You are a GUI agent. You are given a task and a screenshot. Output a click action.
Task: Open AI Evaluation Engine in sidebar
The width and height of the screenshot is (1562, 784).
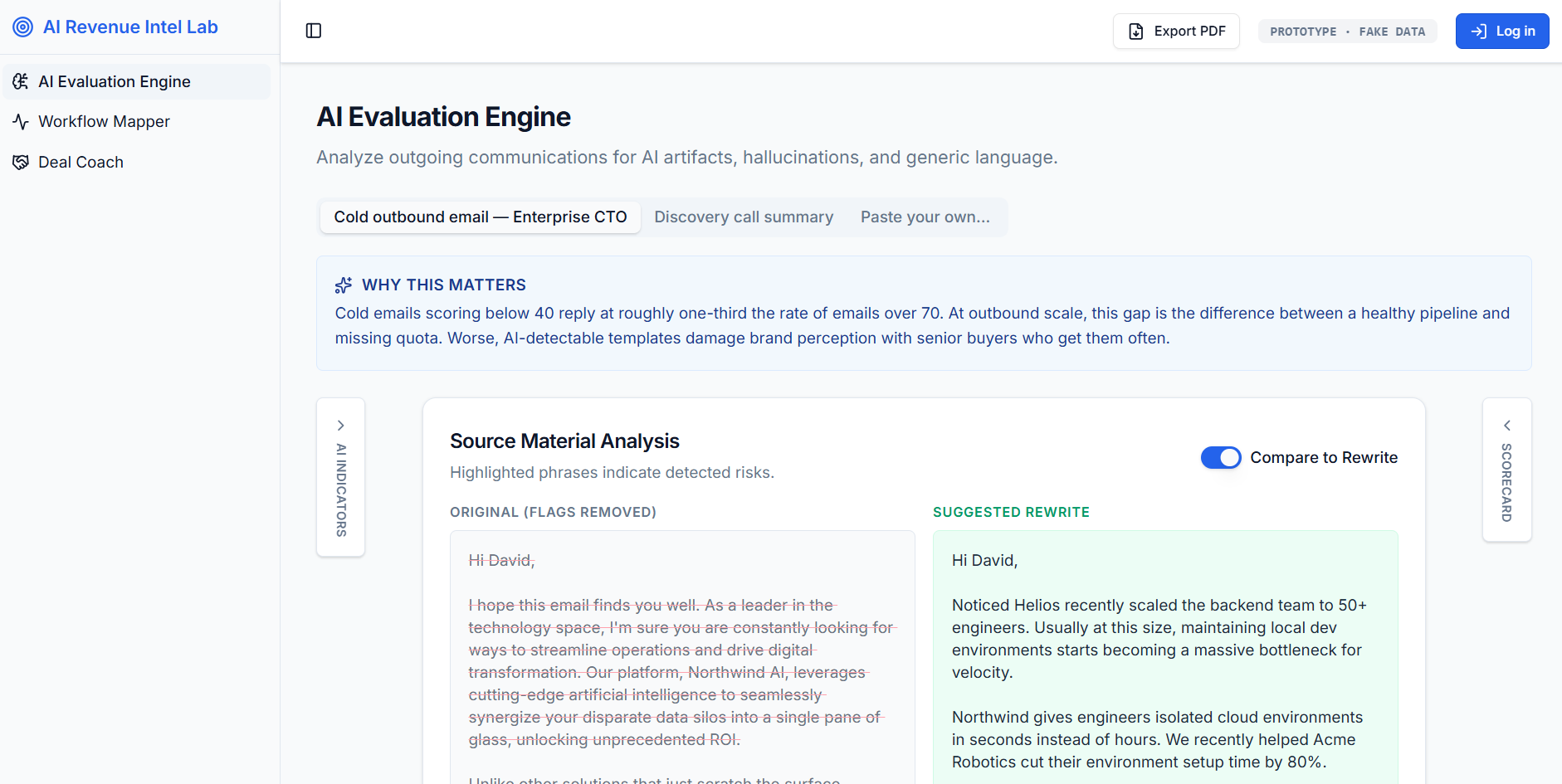tap(136, 81)
